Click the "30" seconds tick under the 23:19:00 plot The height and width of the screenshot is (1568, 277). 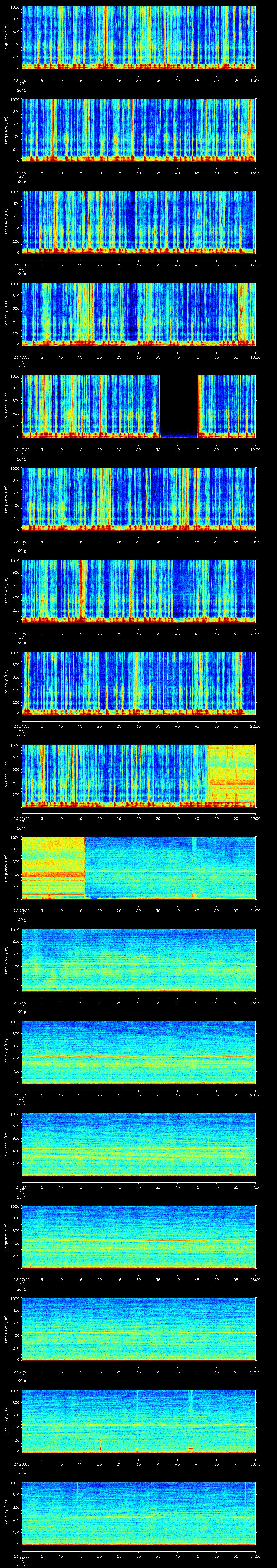(x=139, y=542)
